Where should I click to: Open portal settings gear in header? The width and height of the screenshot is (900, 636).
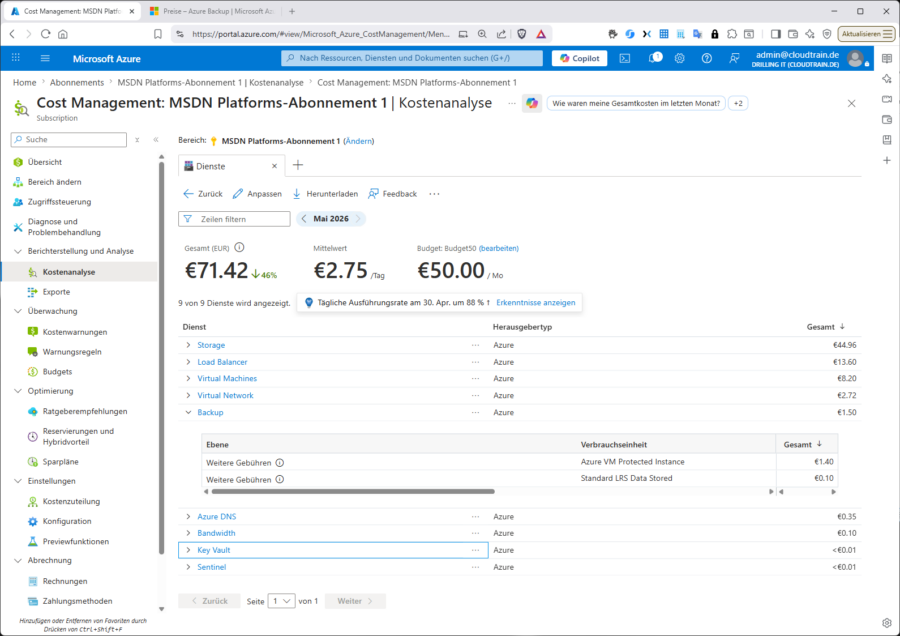click(x=680, y=58)
